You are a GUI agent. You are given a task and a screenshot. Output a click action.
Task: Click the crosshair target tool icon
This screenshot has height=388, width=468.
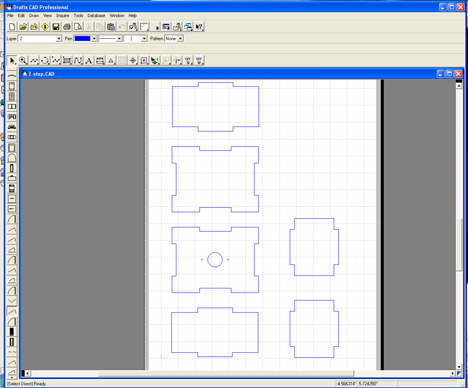pos(133,61)
